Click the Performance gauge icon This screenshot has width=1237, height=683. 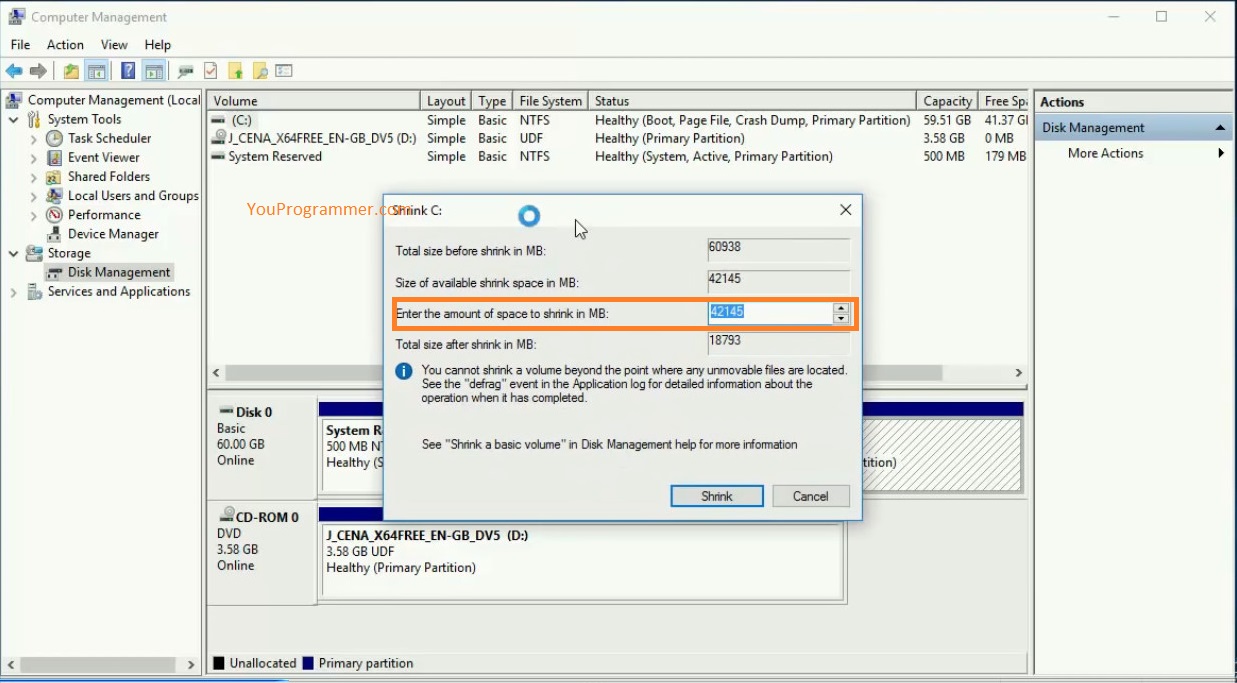point(55,215)
